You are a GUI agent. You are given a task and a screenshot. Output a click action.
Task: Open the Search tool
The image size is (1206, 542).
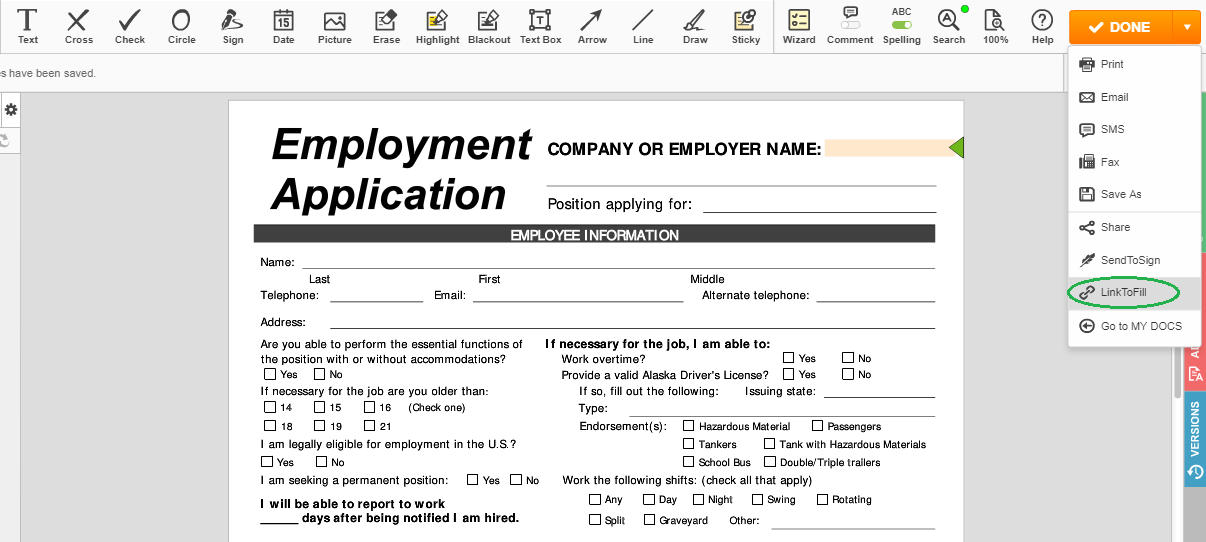coord(949,27)
